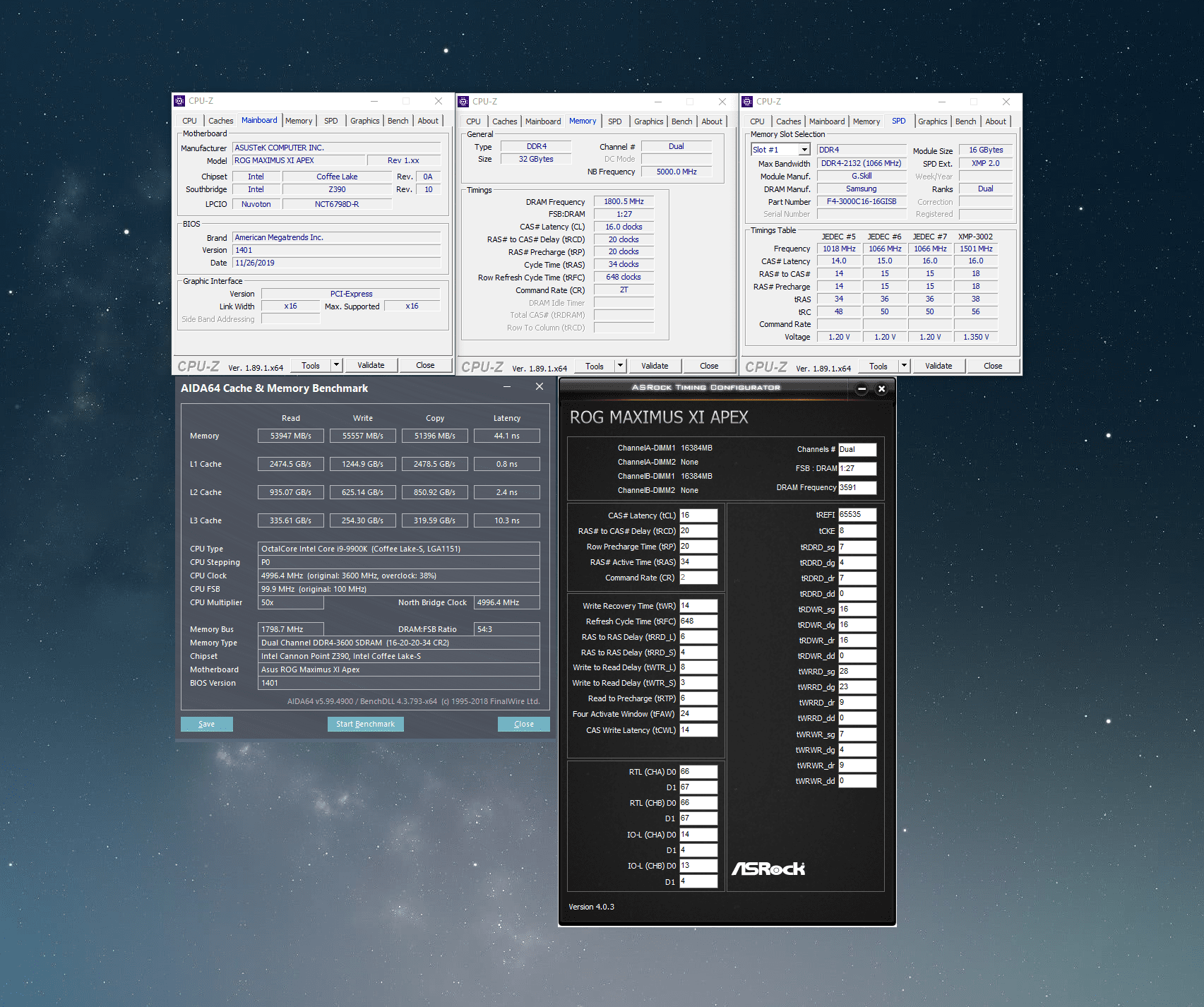Open Caches tab in Mainboard CPU-Z window
1204x1007 pixels.
pyautogui.click(x=220, y=121)
